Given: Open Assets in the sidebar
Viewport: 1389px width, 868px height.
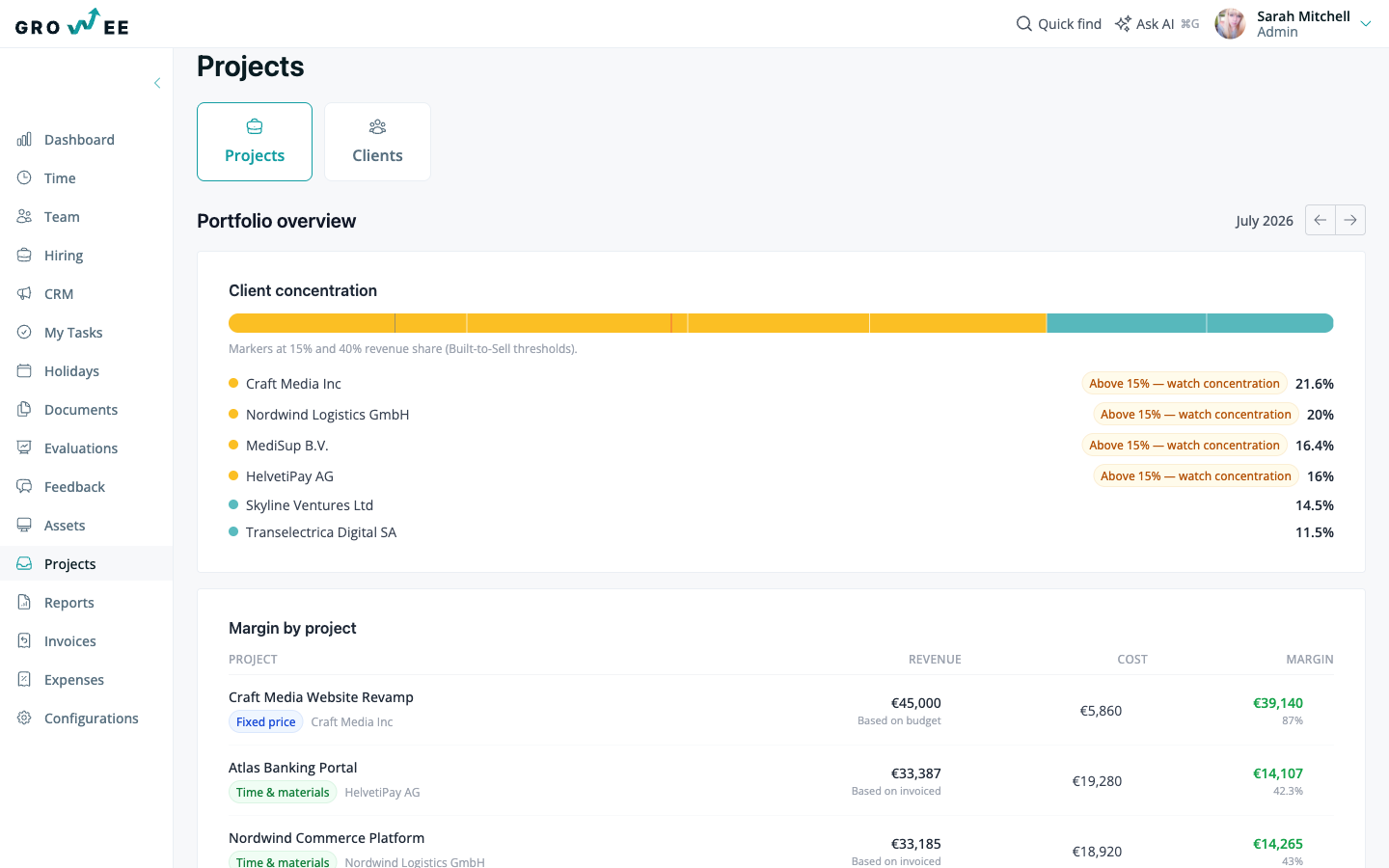Looking at the screenshot, I should [x=87, y=526].
